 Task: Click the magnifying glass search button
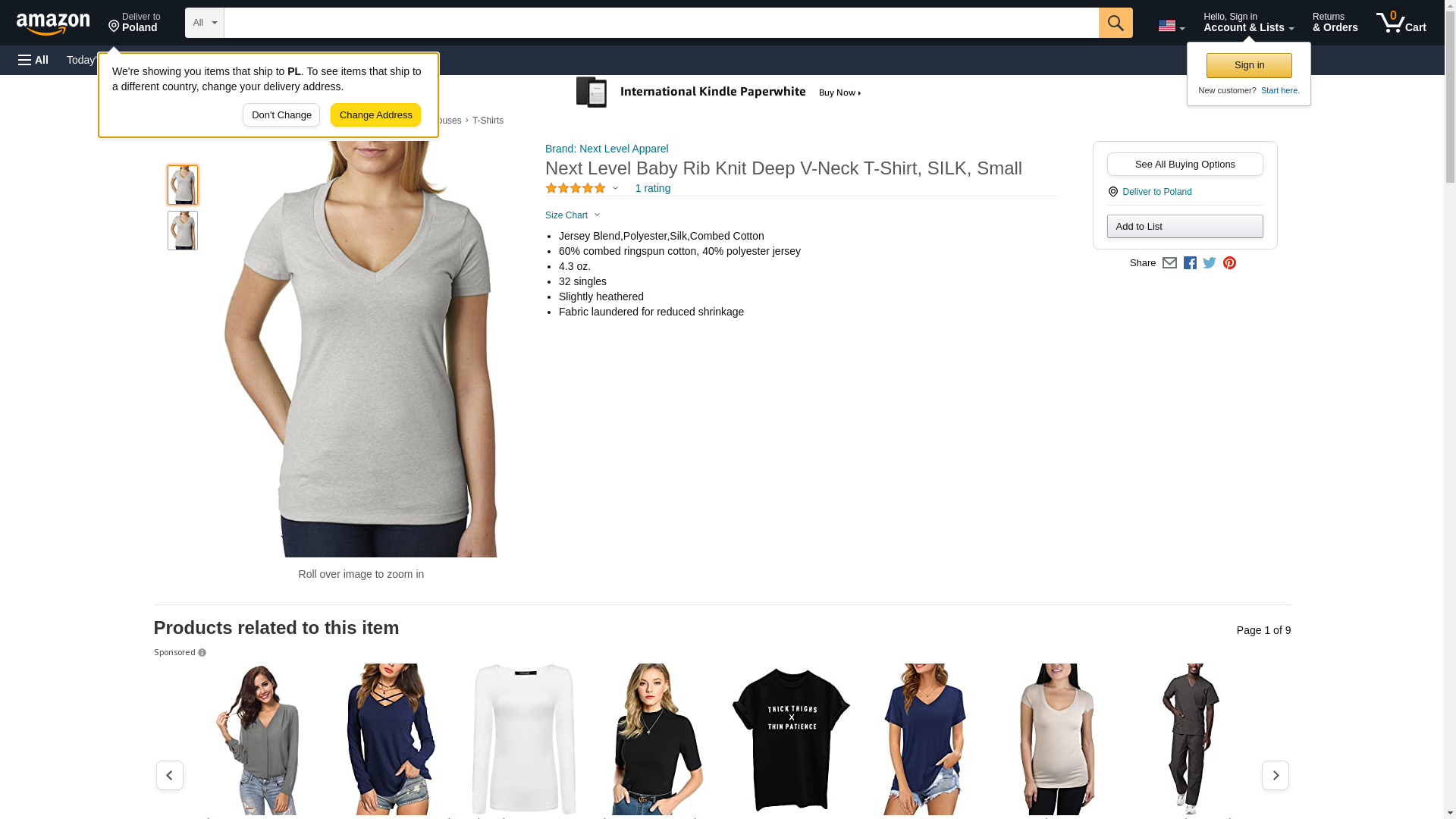point(1115,23)
